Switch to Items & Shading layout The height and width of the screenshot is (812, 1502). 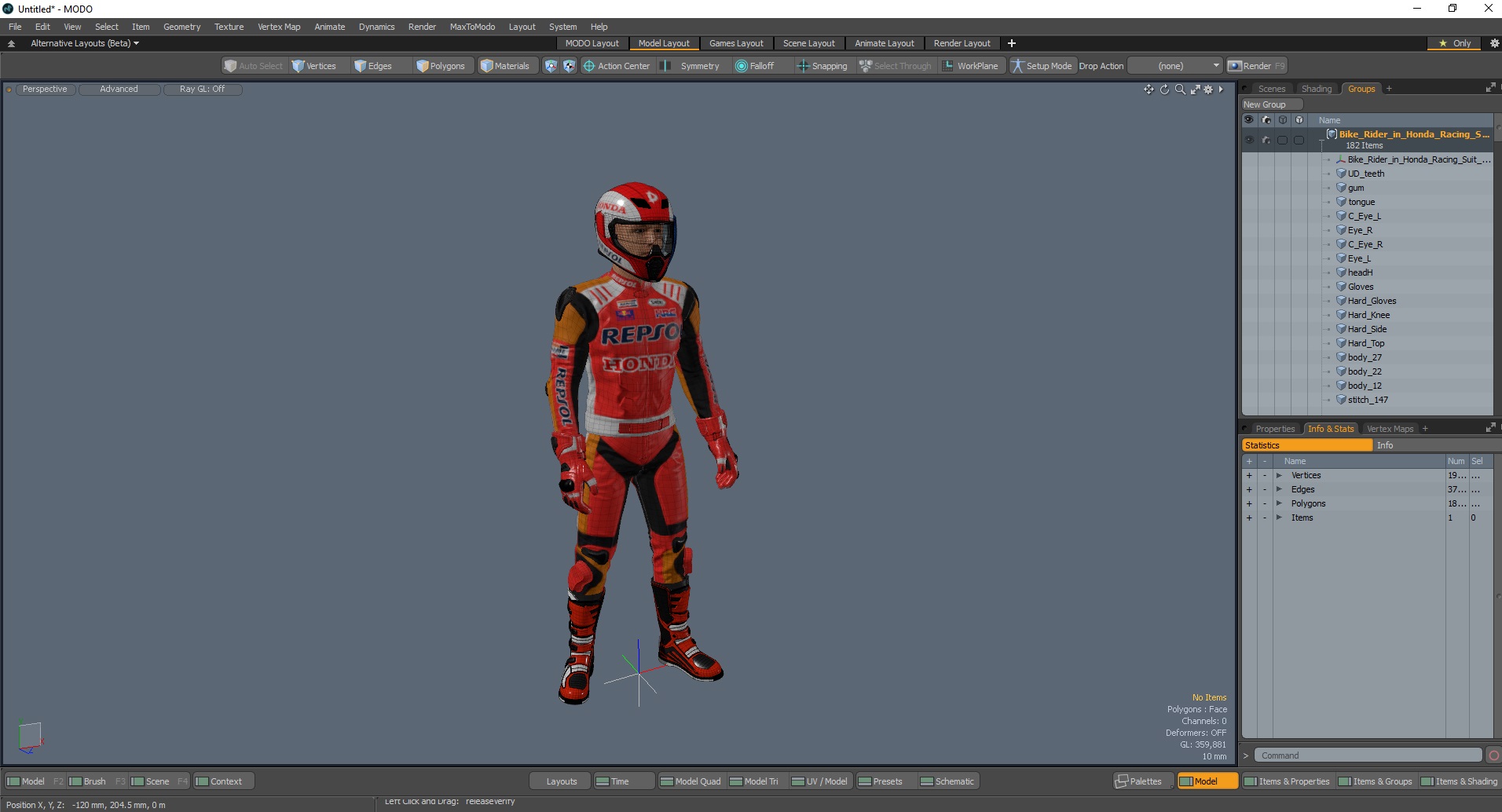pos(1460,781)
